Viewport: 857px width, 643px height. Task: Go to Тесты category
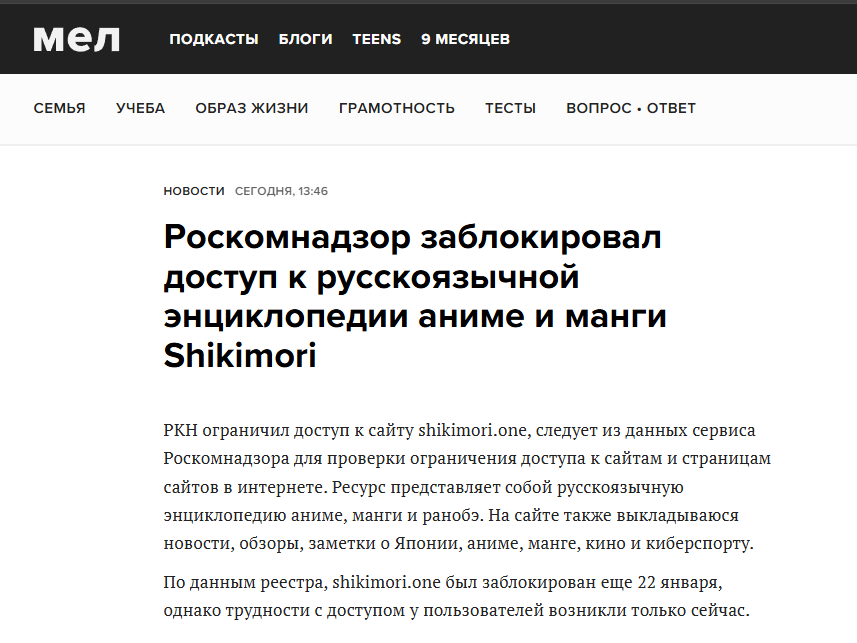pos(510,108)
